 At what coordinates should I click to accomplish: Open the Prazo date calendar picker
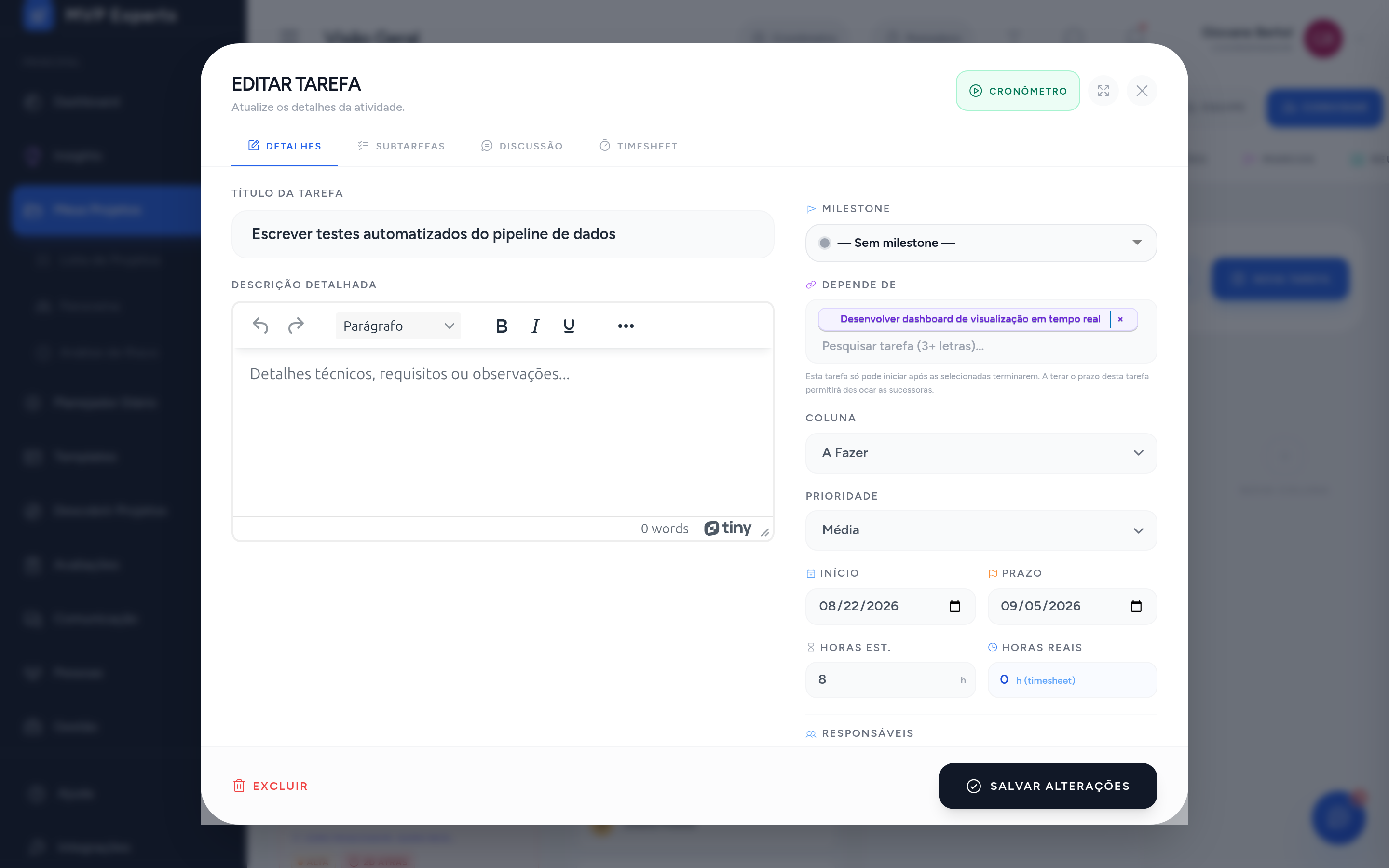coord(1136,606)
